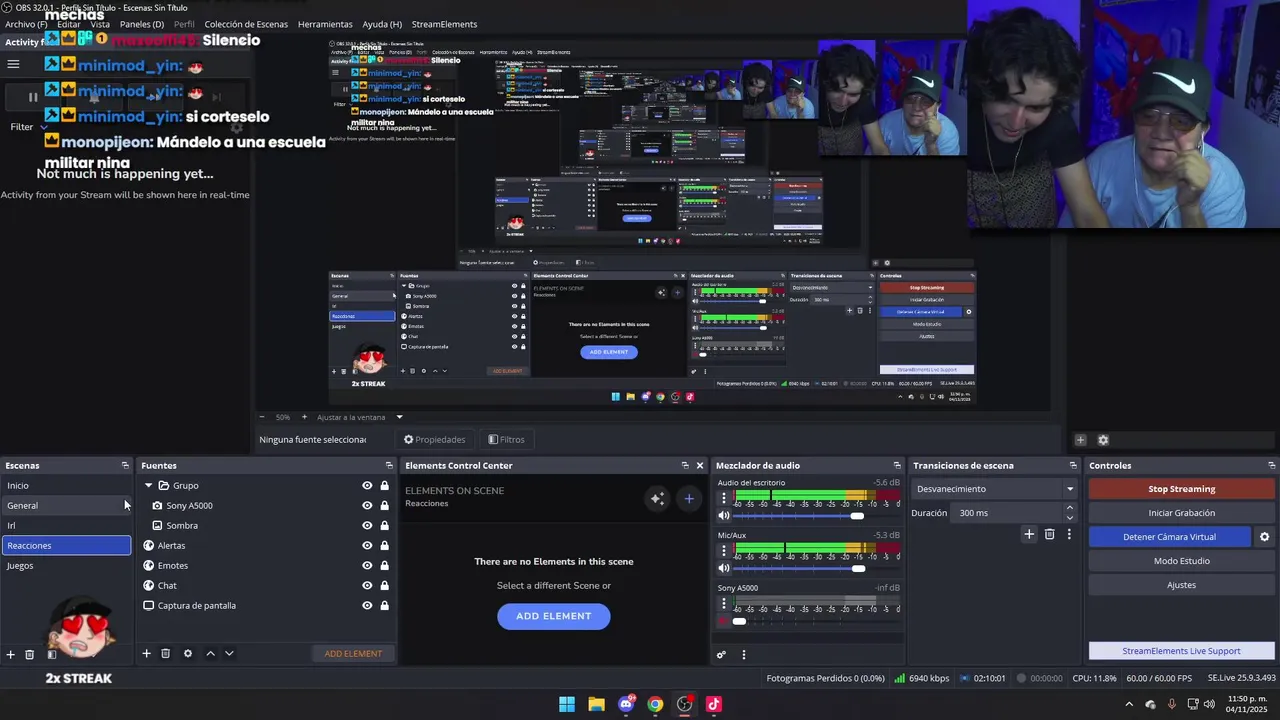Delete the selected scene with trash icon

coord(30,654)
